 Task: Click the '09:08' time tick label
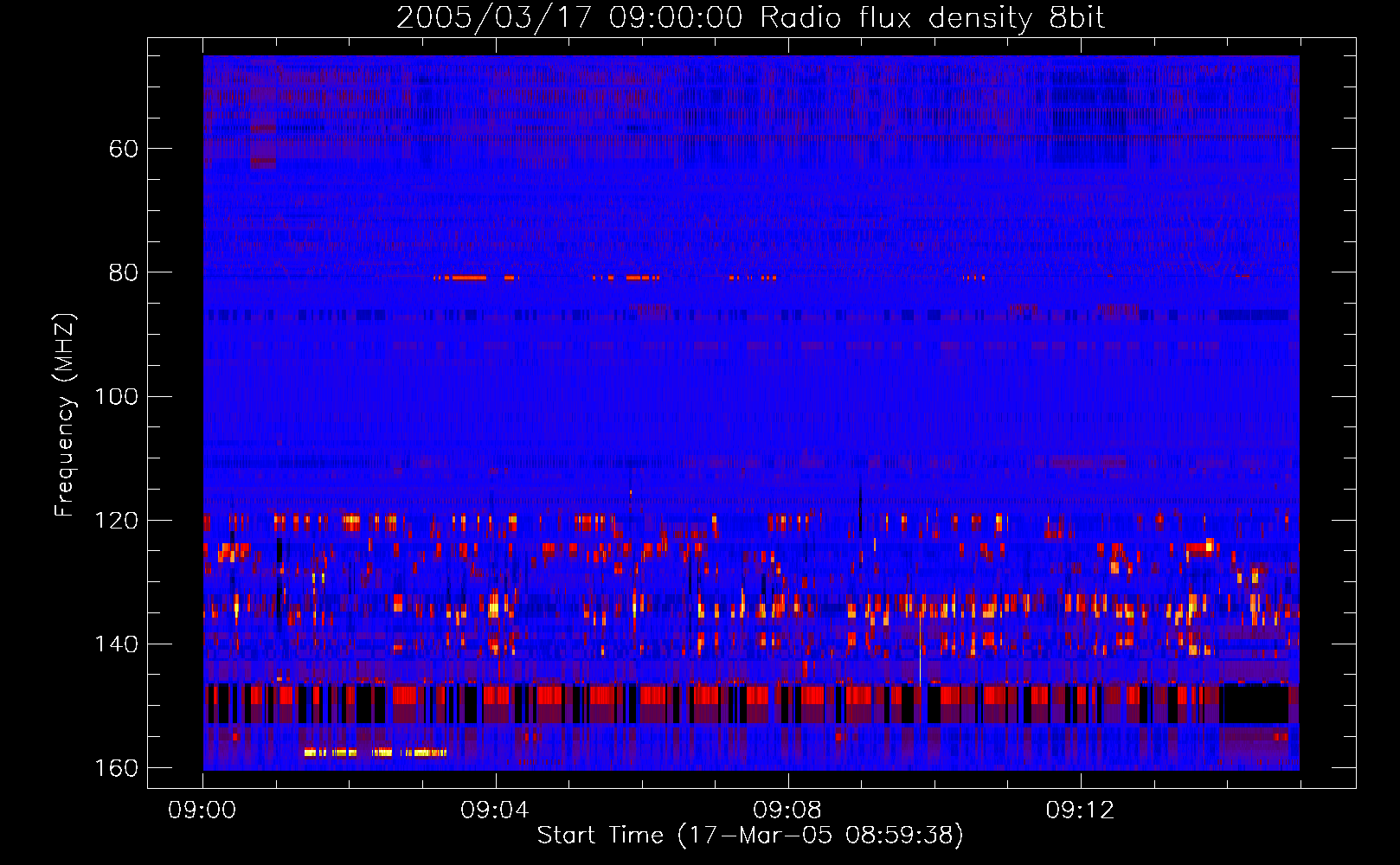[787, 811]
